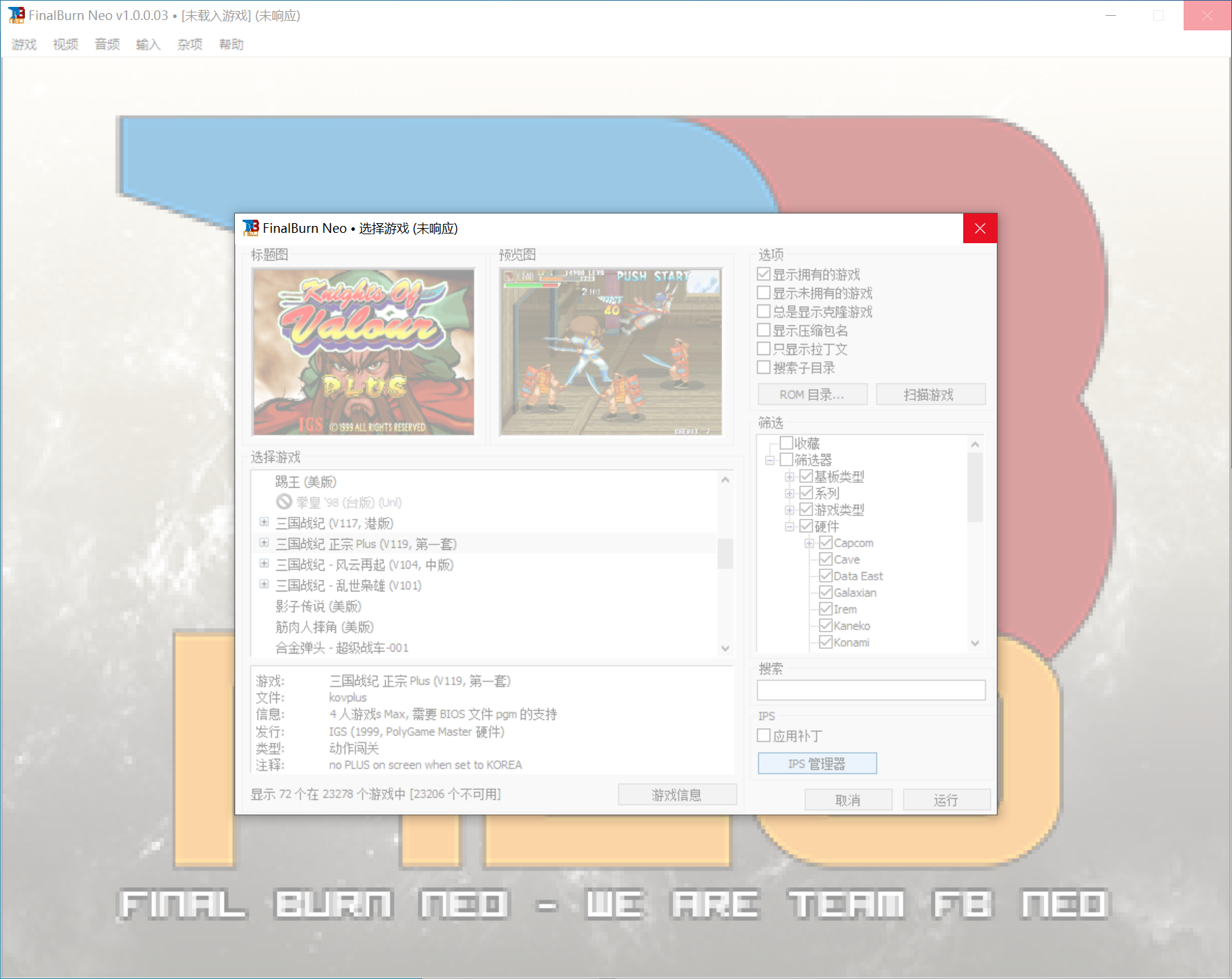Screen dimensions: 1232x979
Task: Open the 输入 menu
Action: 149,44
